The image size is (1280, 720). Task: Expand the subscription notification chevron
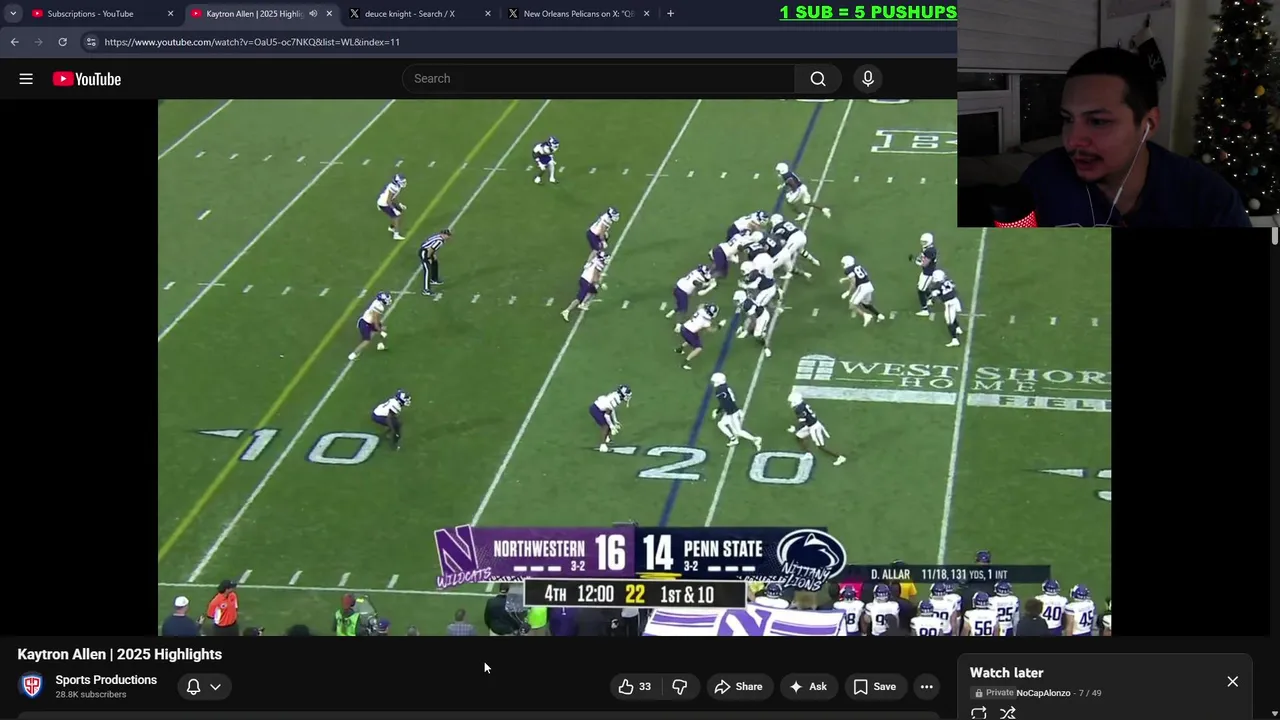(215, 687)
